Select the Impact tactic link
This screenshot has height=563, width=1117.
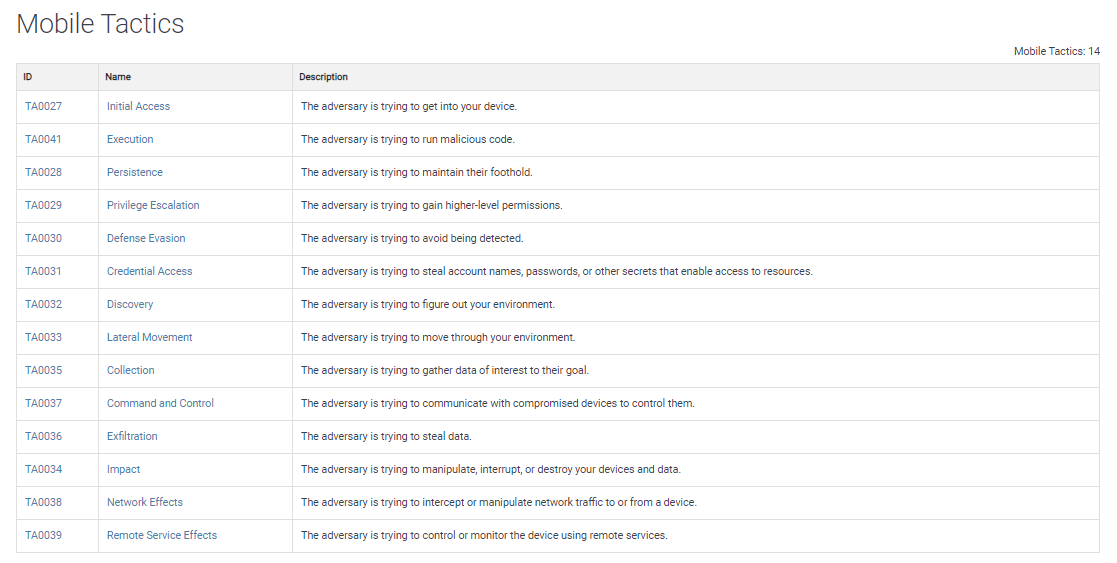[x=123, y=469]
